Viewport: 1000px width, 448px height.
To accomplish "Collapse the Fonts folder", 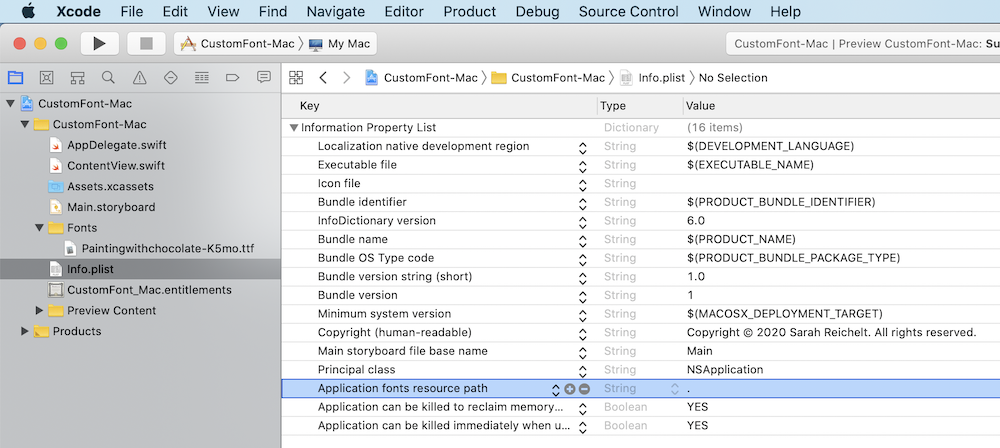I will [x=40, y=228].
